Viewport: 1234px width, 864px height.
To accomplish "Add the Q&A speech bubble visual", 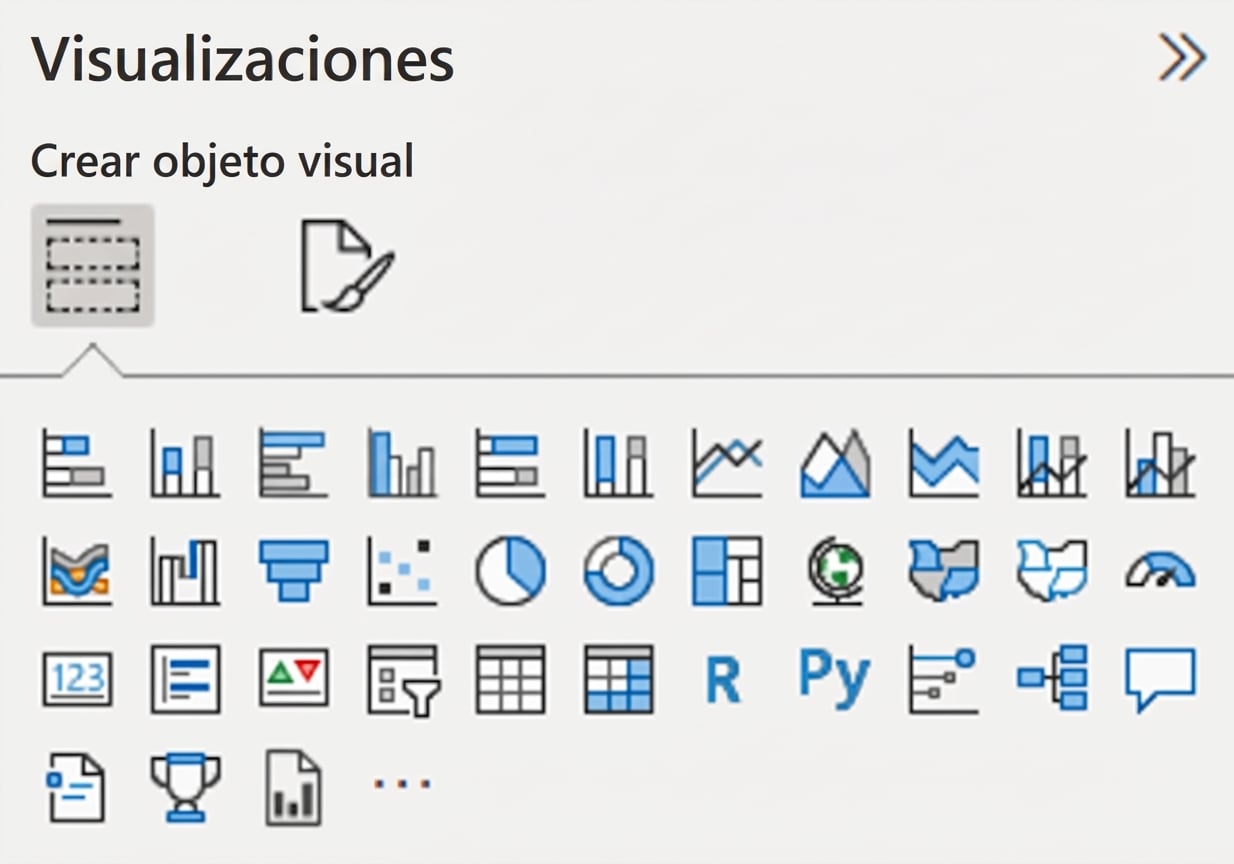I will (x=1160, y=680).
